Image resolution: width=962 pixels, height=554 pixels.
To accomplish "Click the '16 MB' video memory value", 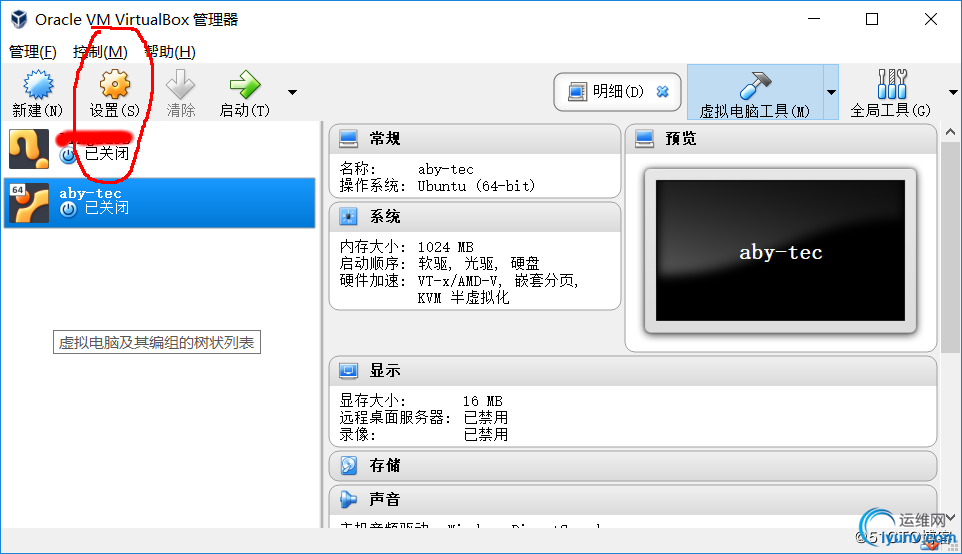I will point(483,401).
